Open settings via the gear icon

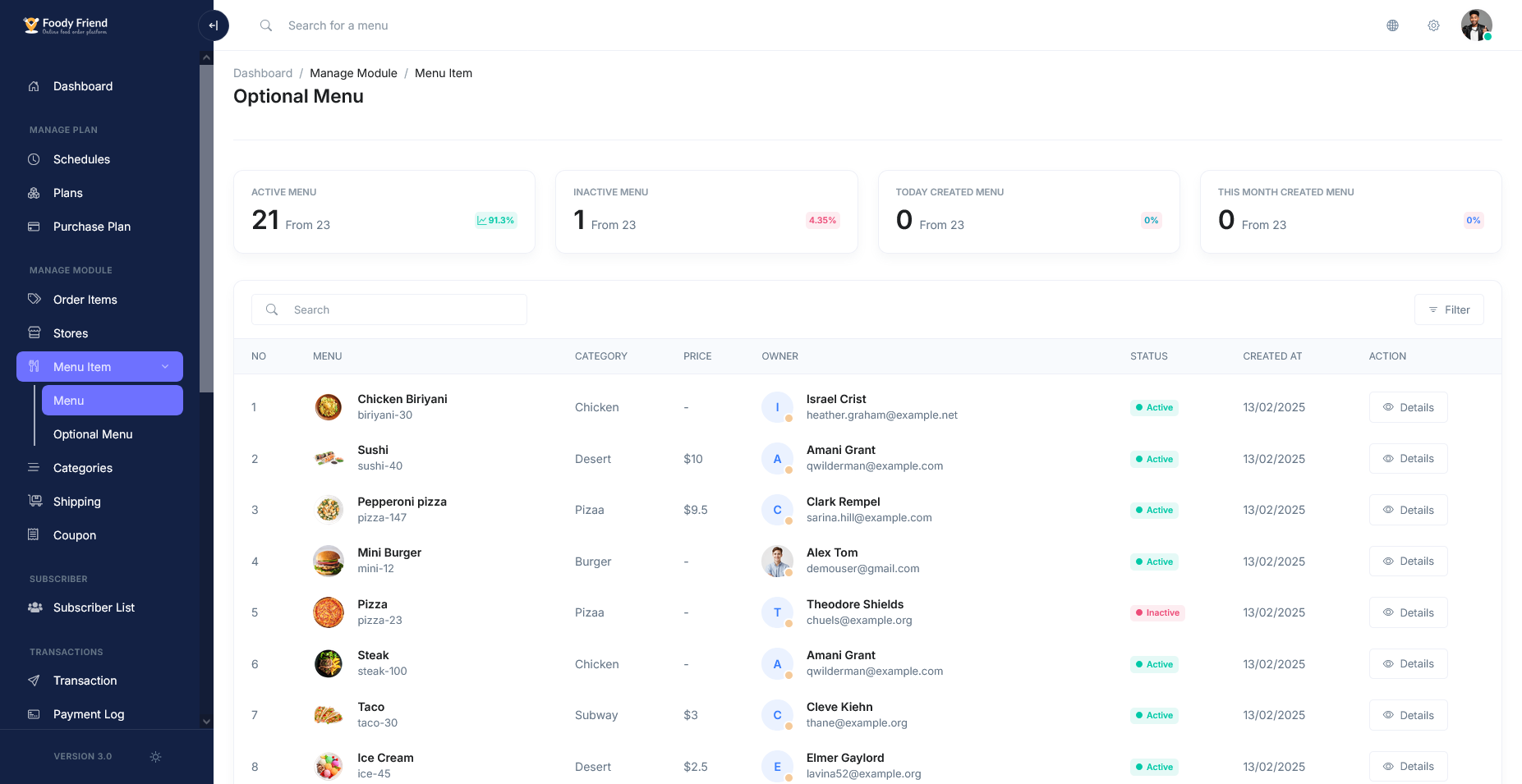point(1433,25)
